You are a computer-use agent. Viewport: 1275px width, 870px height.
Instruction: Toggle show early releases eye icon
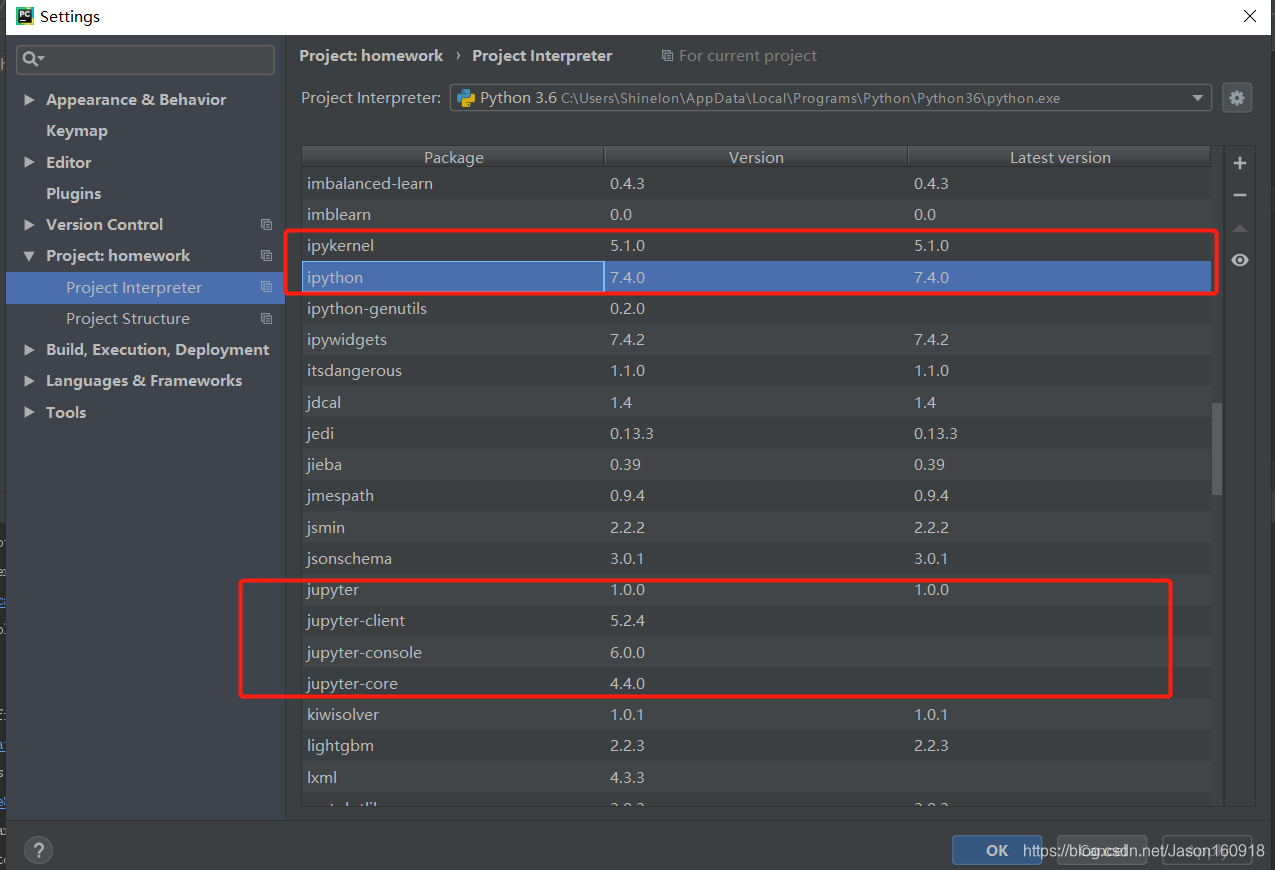[1240, 260]
